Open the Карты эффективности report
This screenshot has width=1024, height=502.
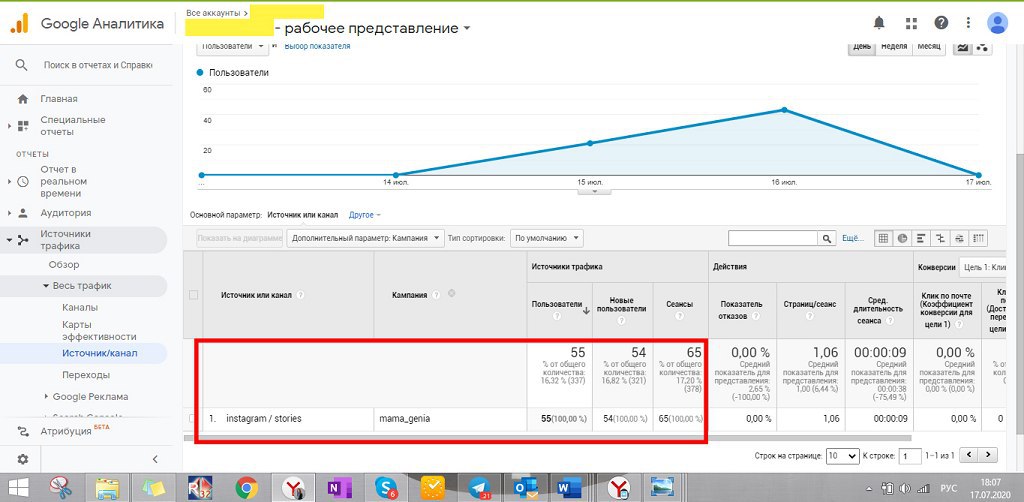[x=99, y=330]
